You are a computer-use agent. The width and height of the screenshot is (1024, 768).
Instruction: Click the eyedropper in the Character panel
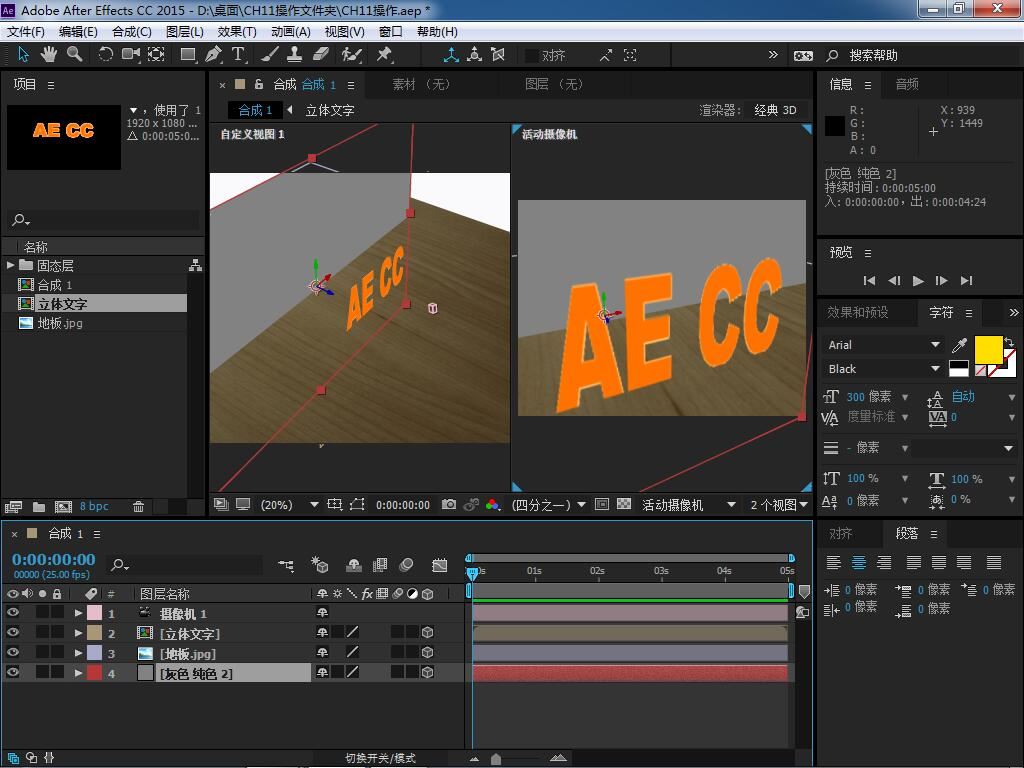pos(959,345)
